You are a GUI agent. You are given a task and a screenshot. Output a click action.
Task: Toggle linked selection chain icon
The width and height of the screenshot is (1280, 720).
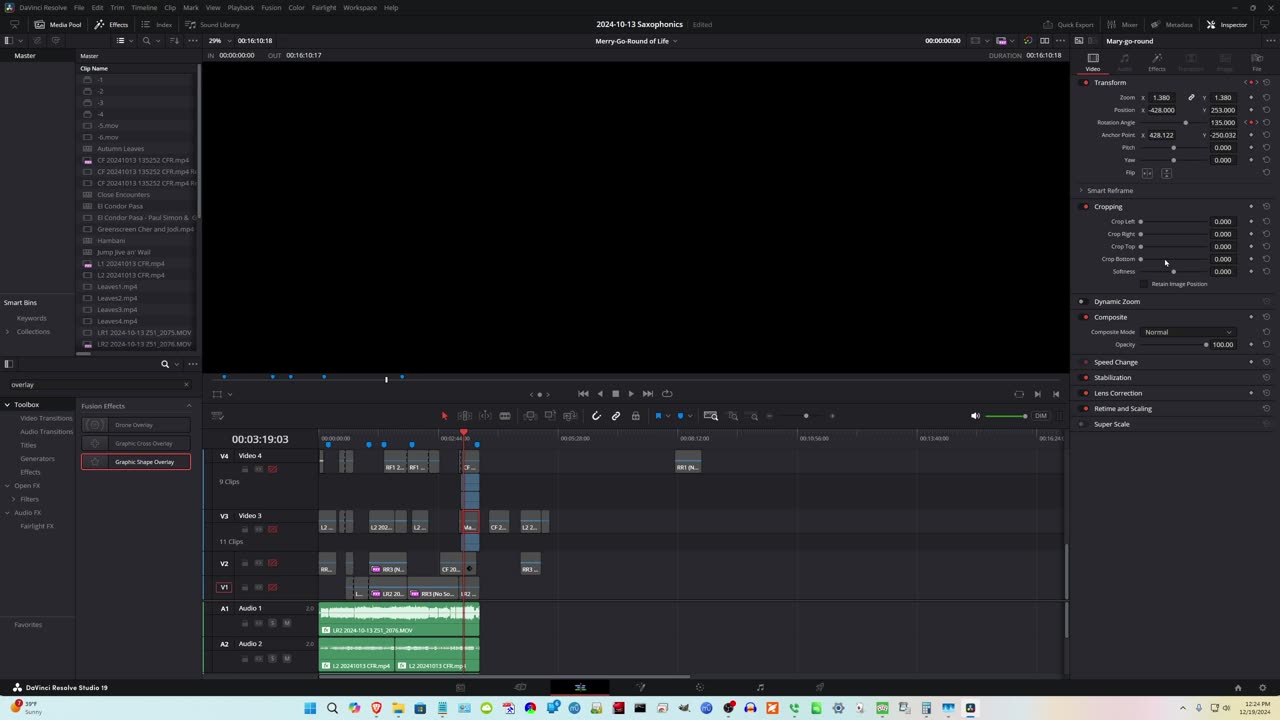pos(616,416)
